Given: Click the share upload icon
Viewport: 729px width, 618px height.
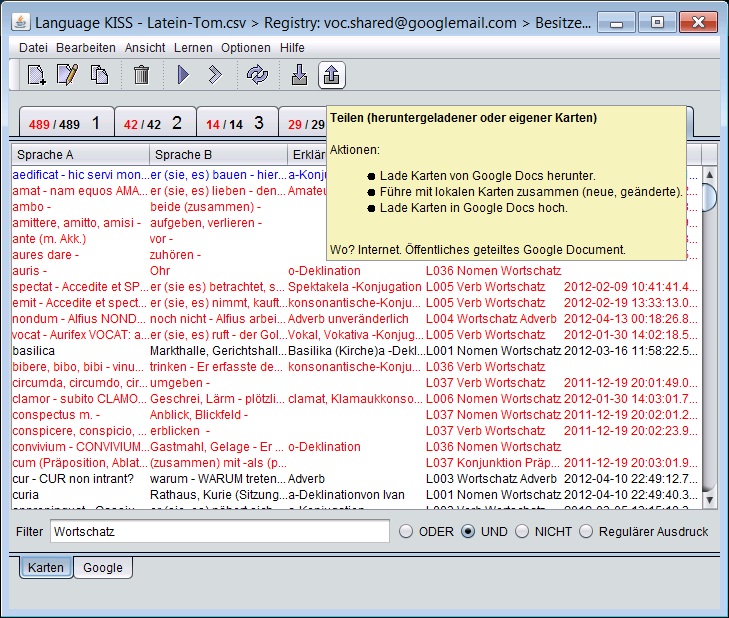Looking at the screenshot, I should [331, 75].
